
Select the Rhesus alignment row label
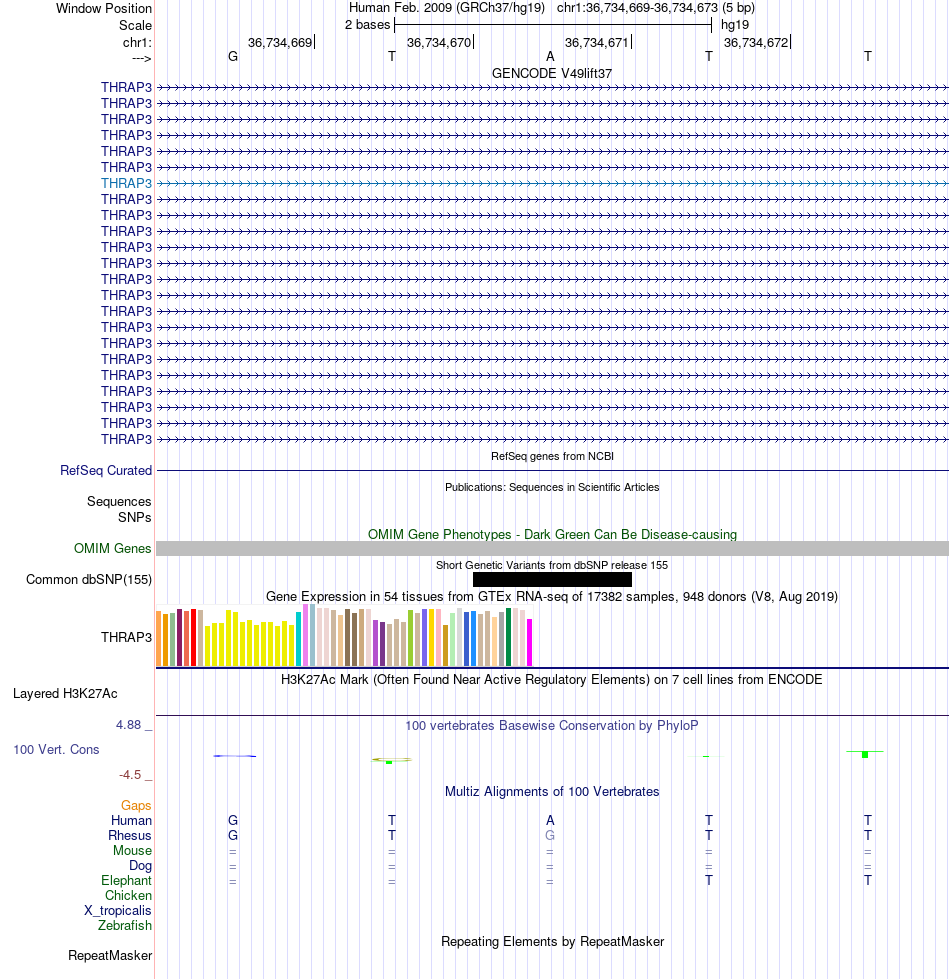coord(130,835)
